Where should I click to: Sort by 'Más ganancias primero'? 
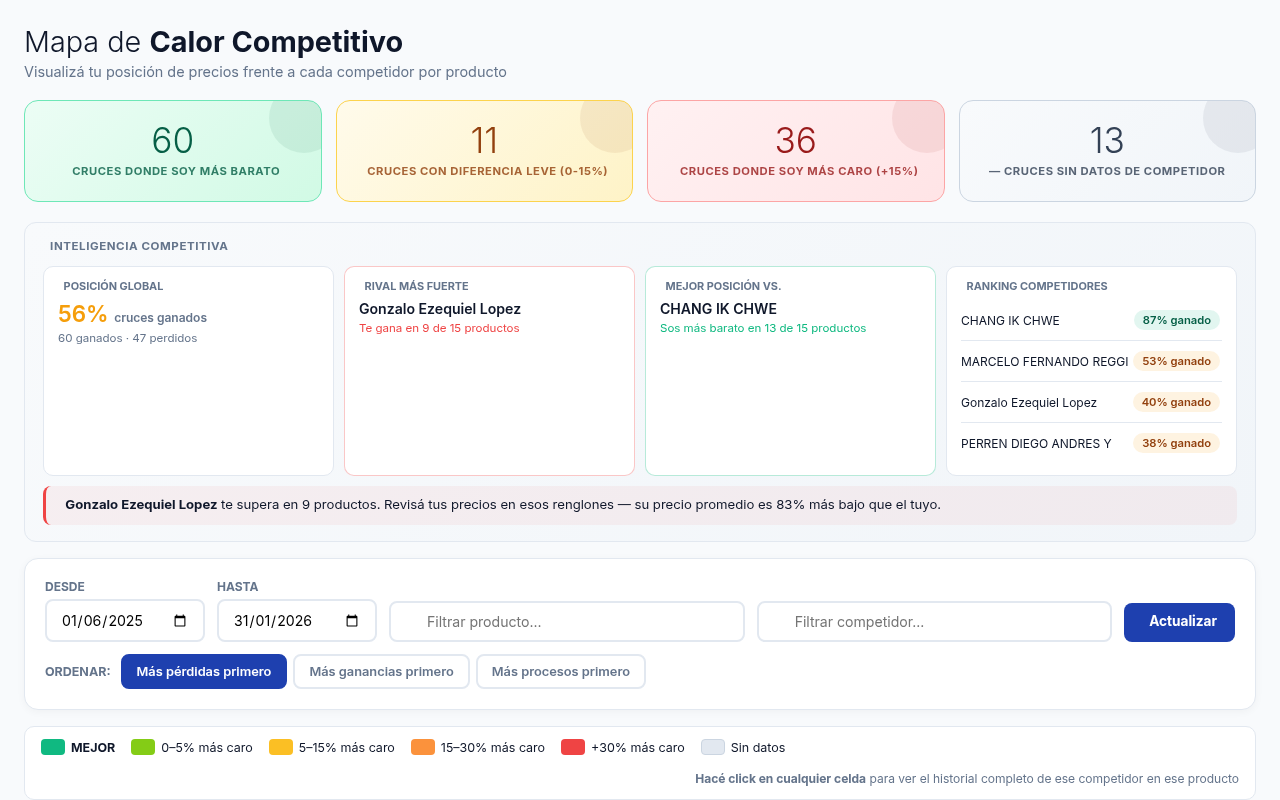pyautogui.click(x=381, y=672)
